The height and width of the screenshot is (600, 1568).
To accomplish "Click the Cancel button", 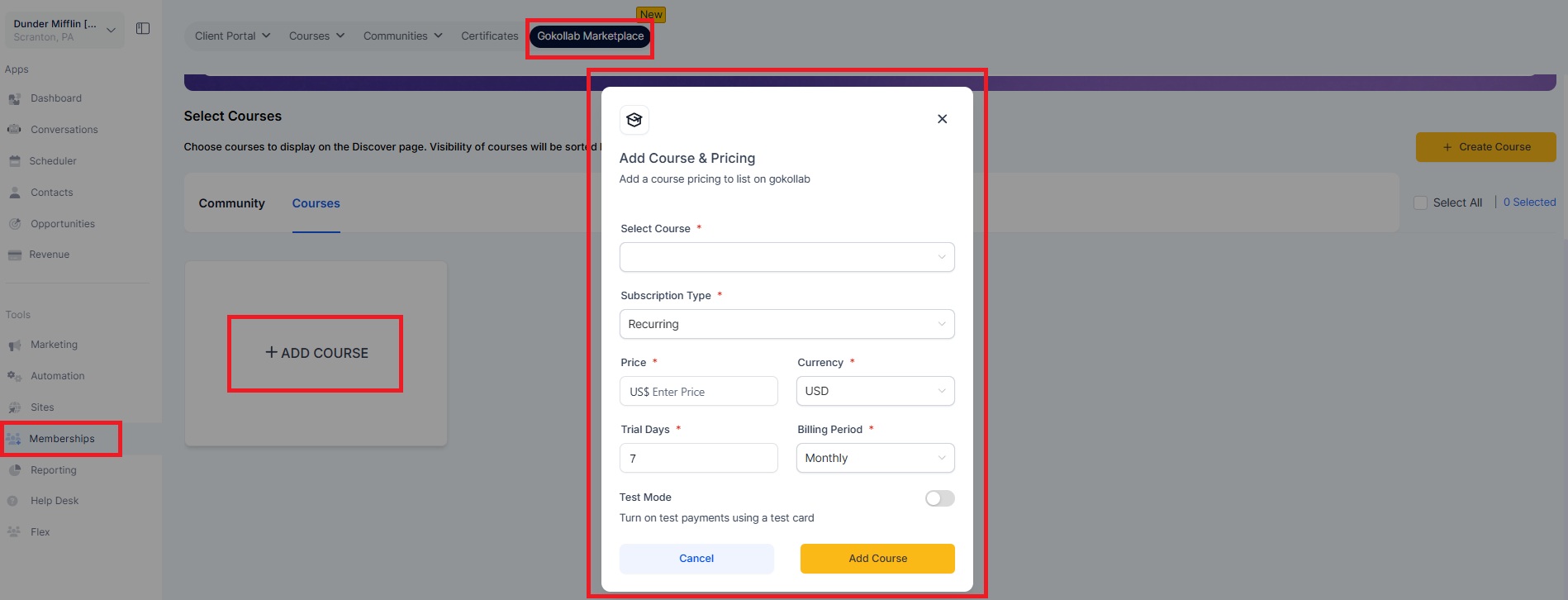I will (x=696, y=559).
